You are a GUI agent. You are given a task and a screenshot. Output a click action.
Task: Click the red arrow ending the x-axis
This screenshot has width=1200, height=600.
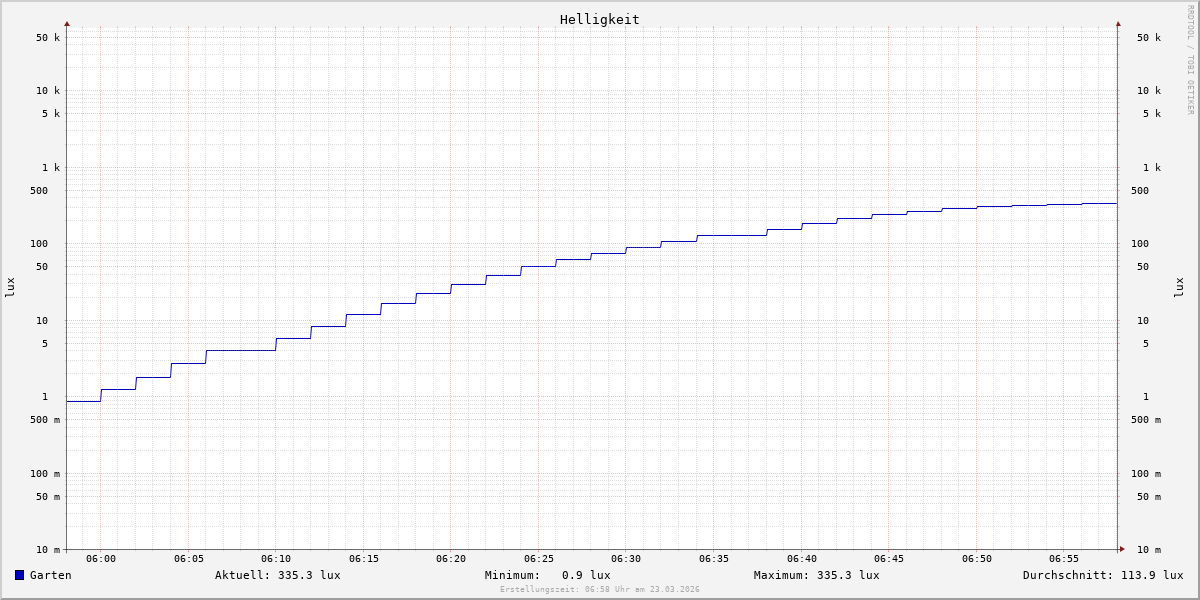click(x=1122, y=549)
